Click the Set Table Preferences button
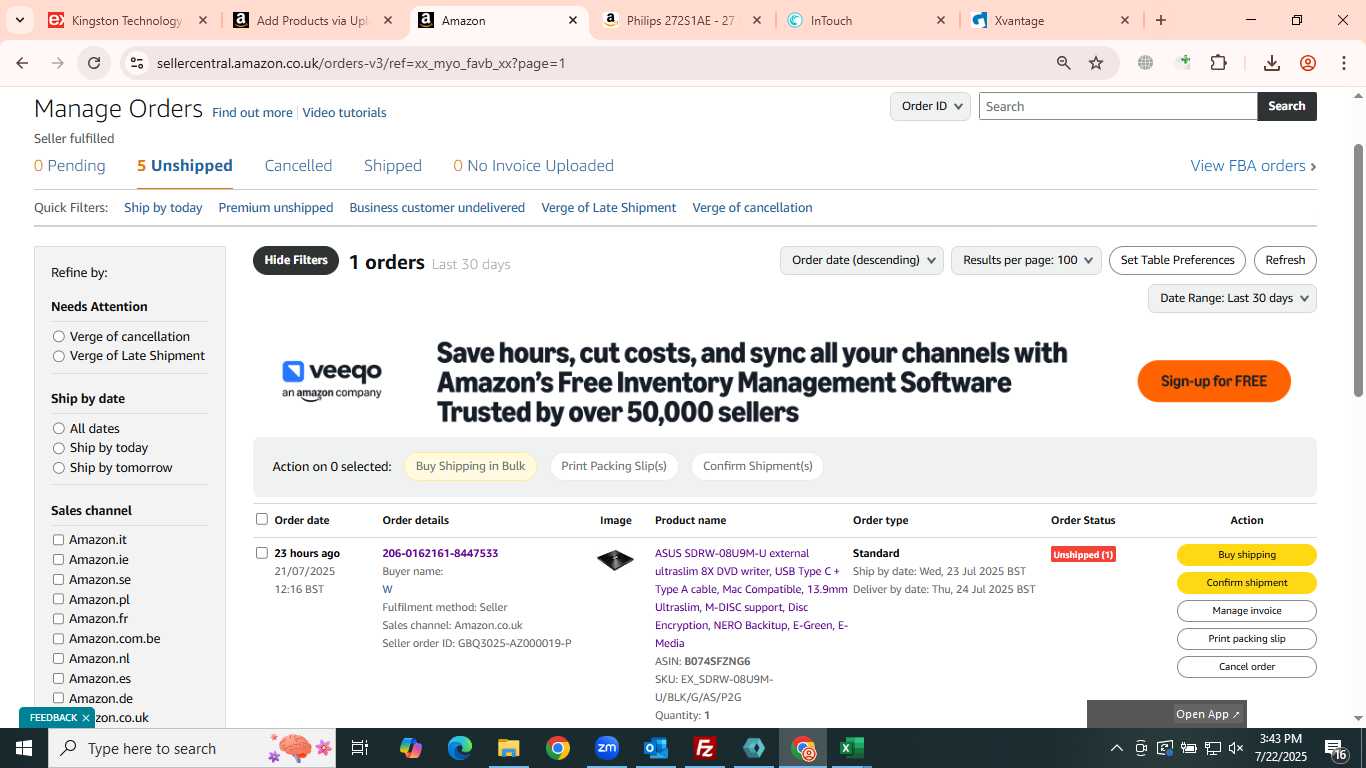Viewport: 1366px width, 768px height. click(x=1177, y=260)
